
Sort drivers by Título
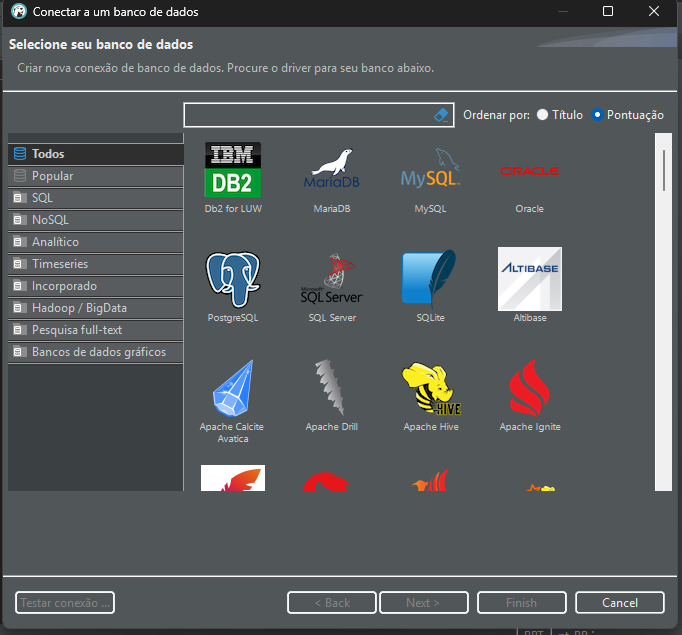(x=560, y=115)
